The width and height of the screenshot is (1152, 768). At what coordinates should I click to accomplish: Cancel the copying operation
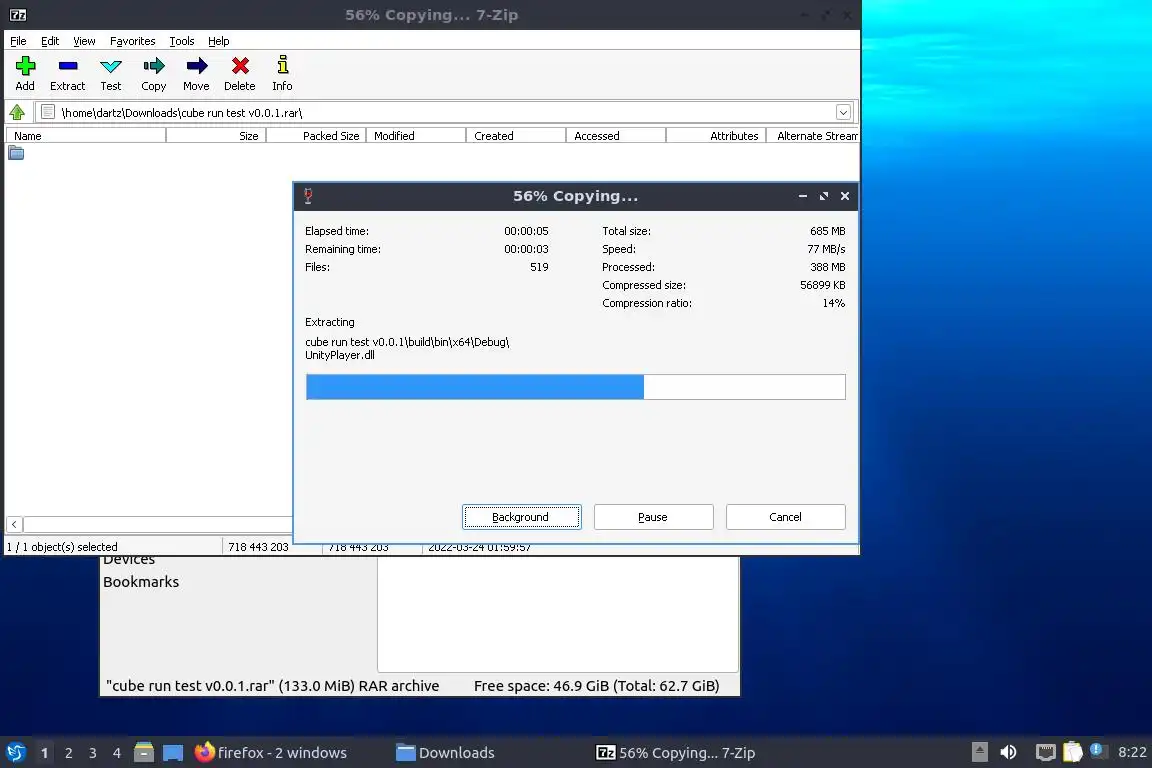point(785,517)
